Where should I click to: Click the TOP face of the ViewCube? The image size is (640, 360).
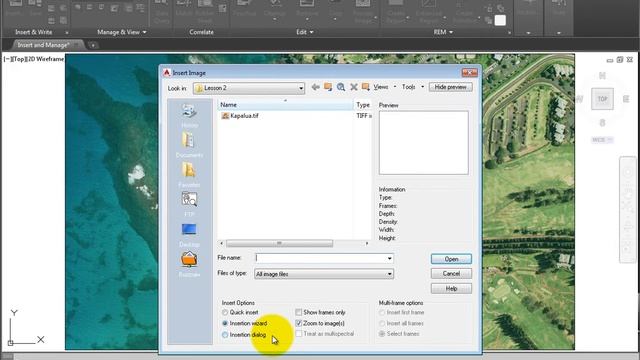(602, 99)
